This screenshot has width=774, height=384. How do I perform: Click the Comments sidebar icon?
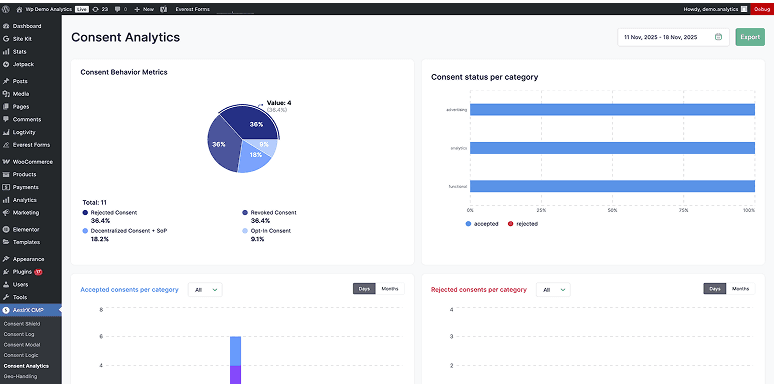pyautogui.click(x=6, y=119)
